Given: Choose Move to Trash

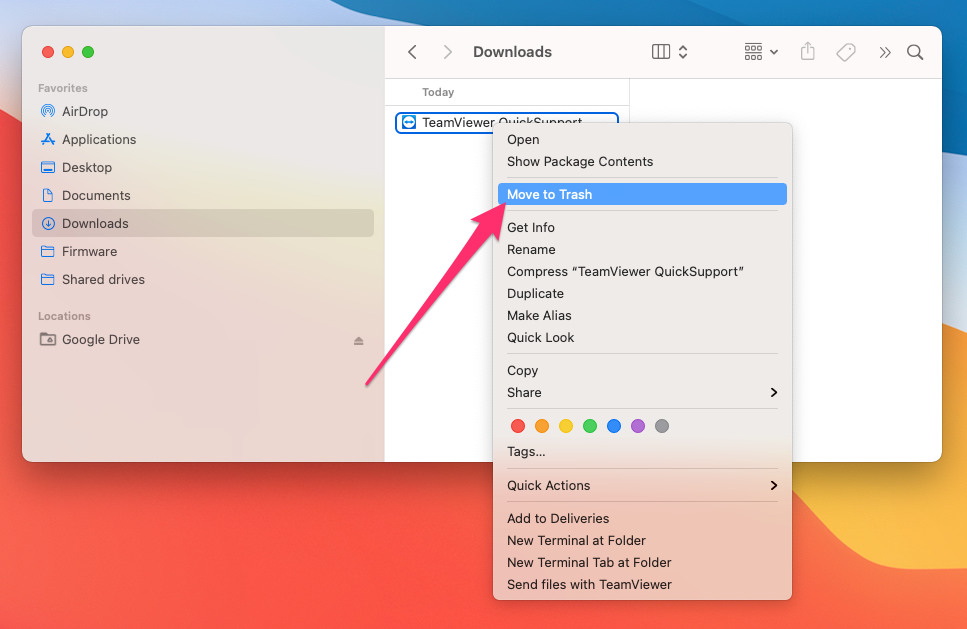Looking at the screenshot, I should pyautogui.click(x=642, y=194).
